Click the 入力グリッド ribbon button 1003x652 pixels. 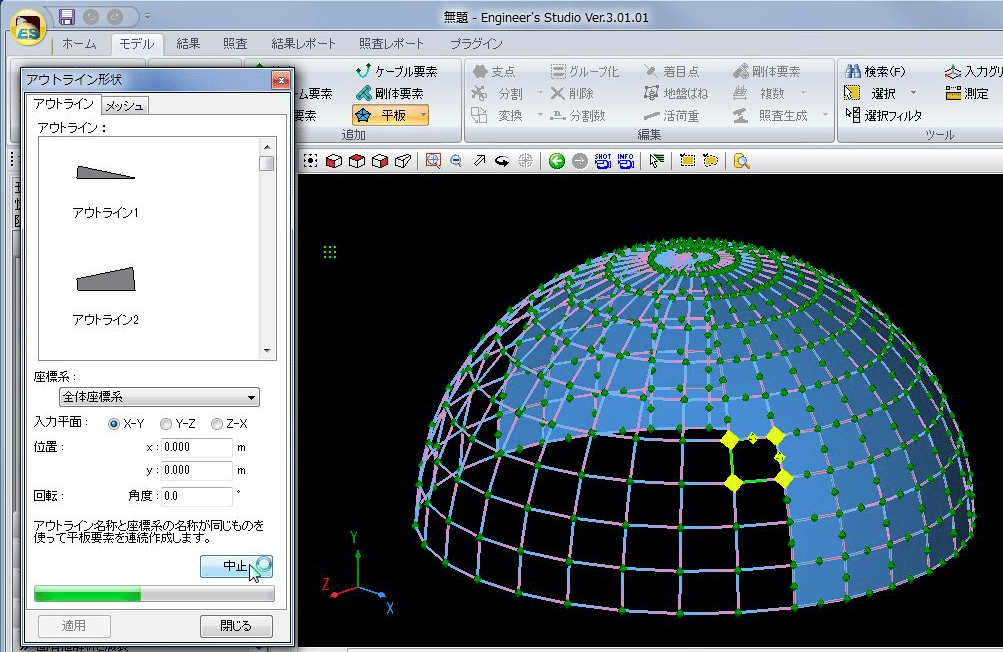click(973, 71)
